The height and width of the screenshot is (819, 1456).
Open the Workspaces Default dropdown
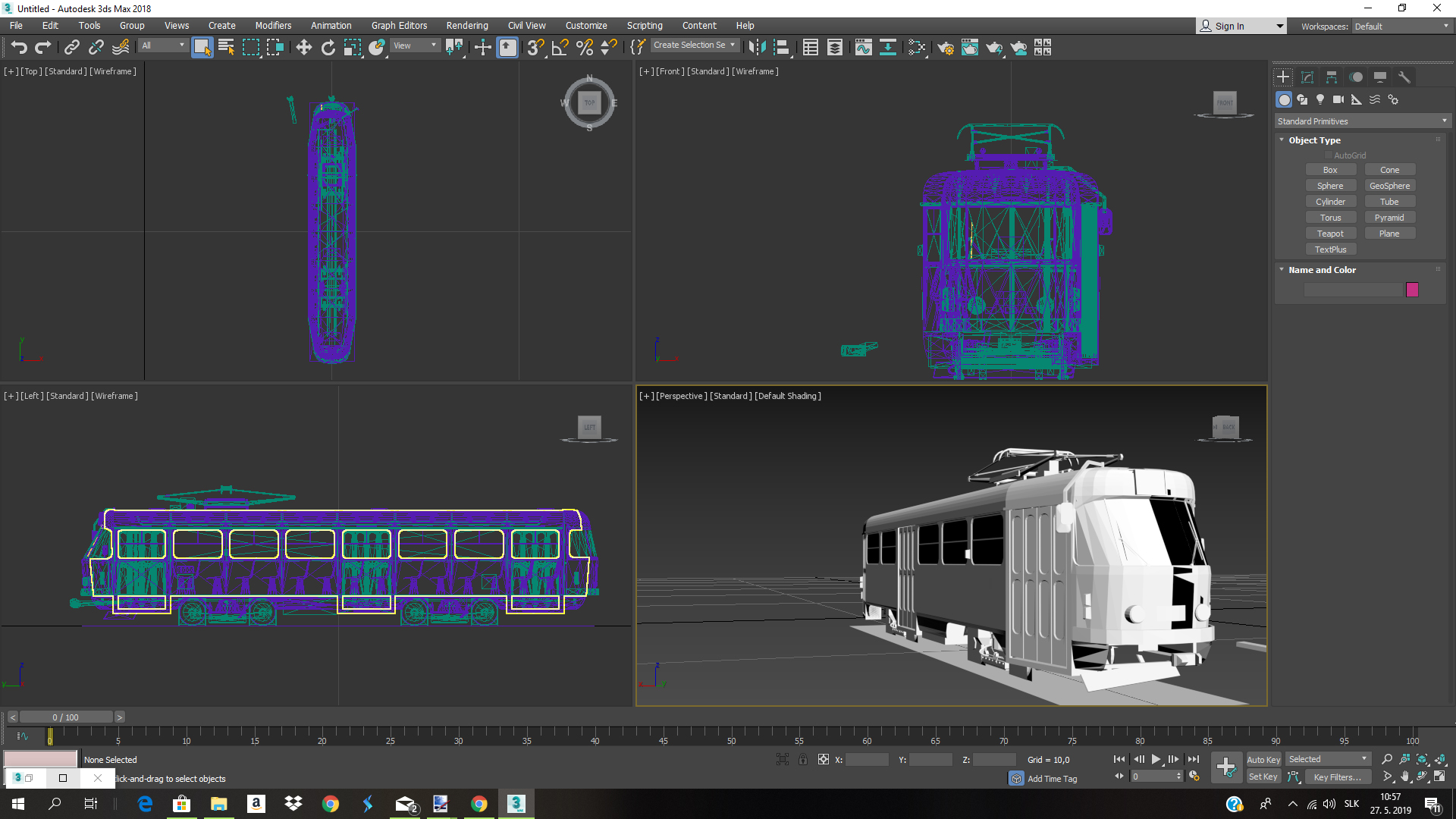[1401, 27]
